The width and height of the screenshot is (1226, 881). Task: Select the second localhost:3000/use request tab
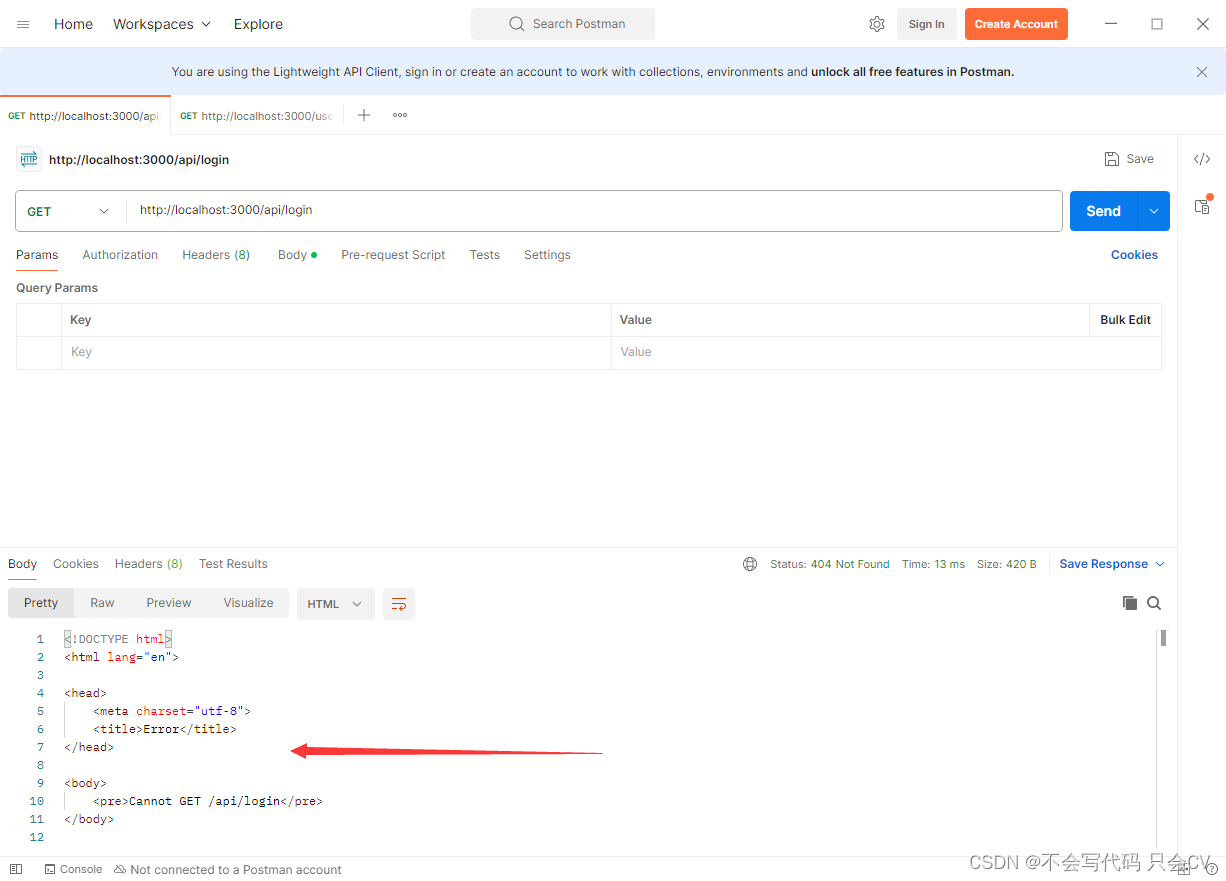[x=257, y=116]
